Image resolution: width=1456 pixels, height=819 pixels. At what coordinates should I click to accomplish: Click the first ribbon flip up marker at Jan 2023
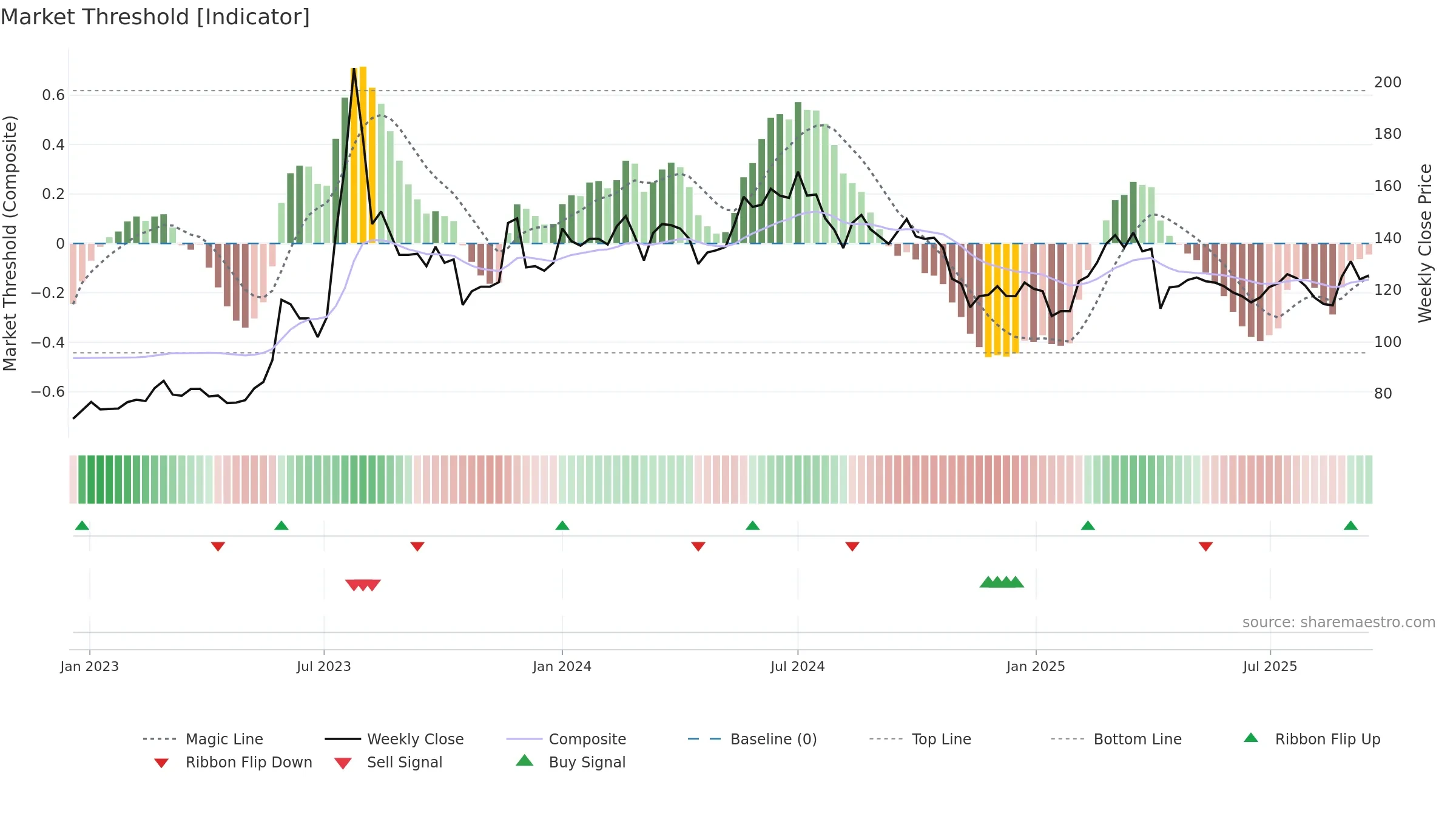pyautogui.click(x=82, y=525)
